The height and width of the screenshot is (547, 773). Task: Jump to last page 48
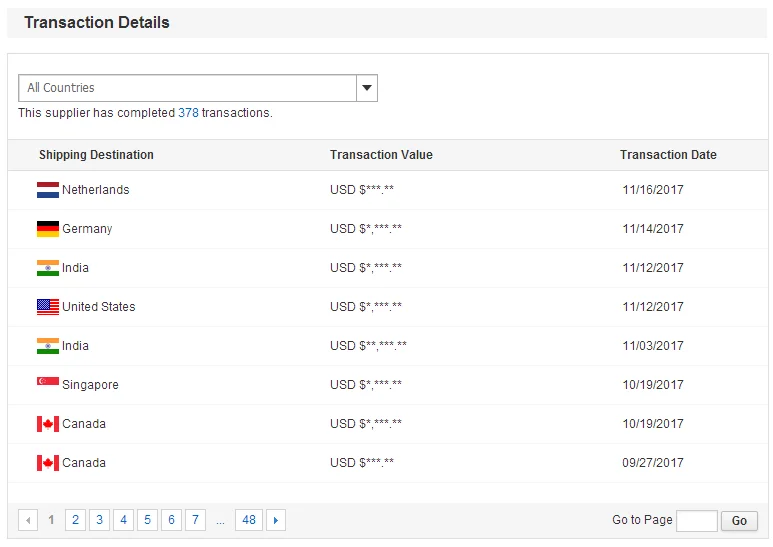tap(249, 520)
